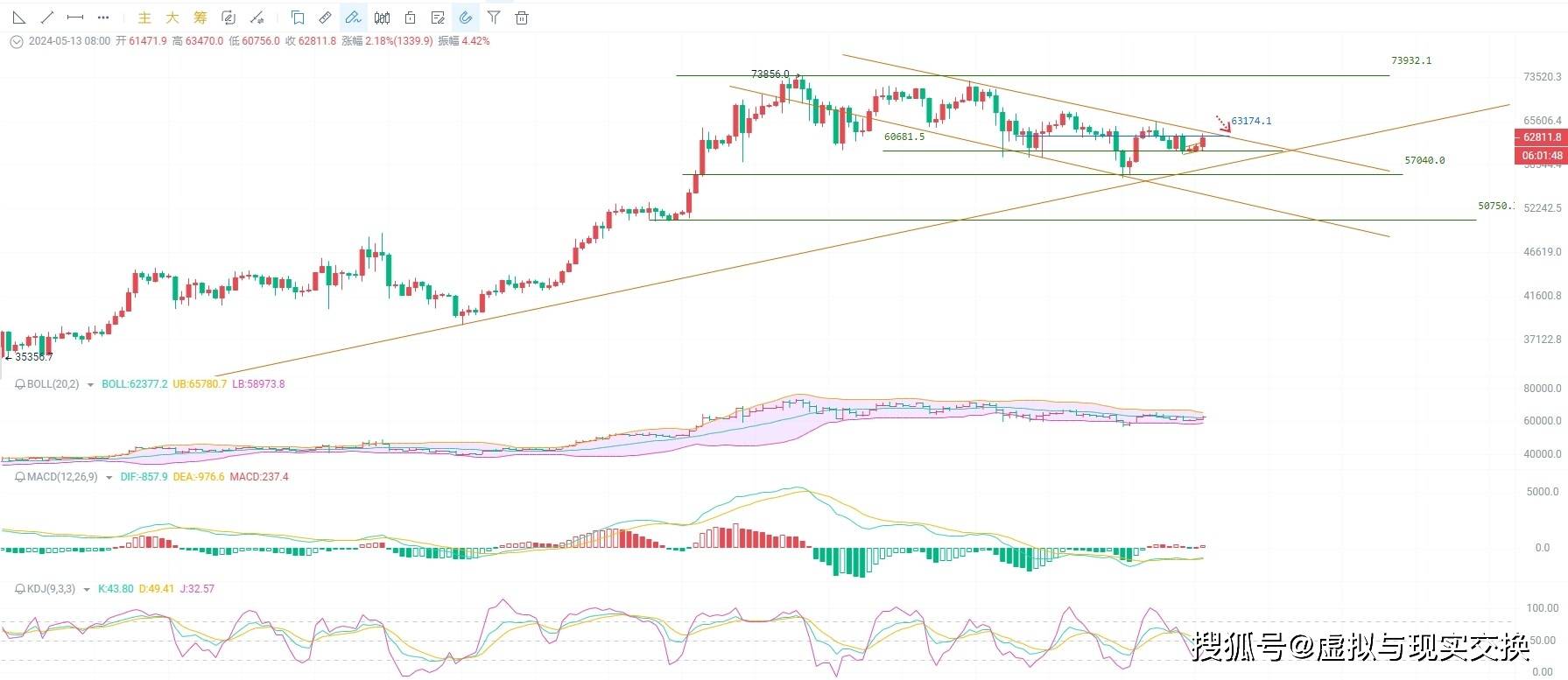Click the DIF:-857.9 MACD value
1568x680 pixels.
(x=144, y=477)
